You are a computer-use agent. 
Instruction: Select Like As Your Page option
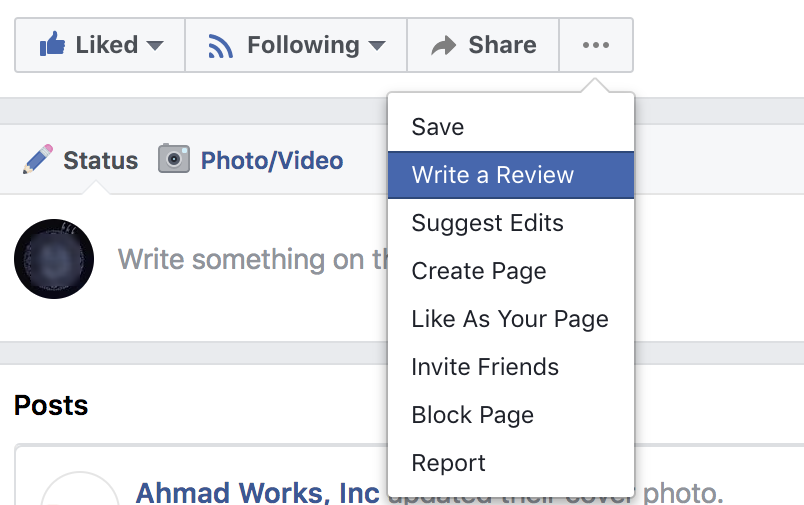point(509,319)
